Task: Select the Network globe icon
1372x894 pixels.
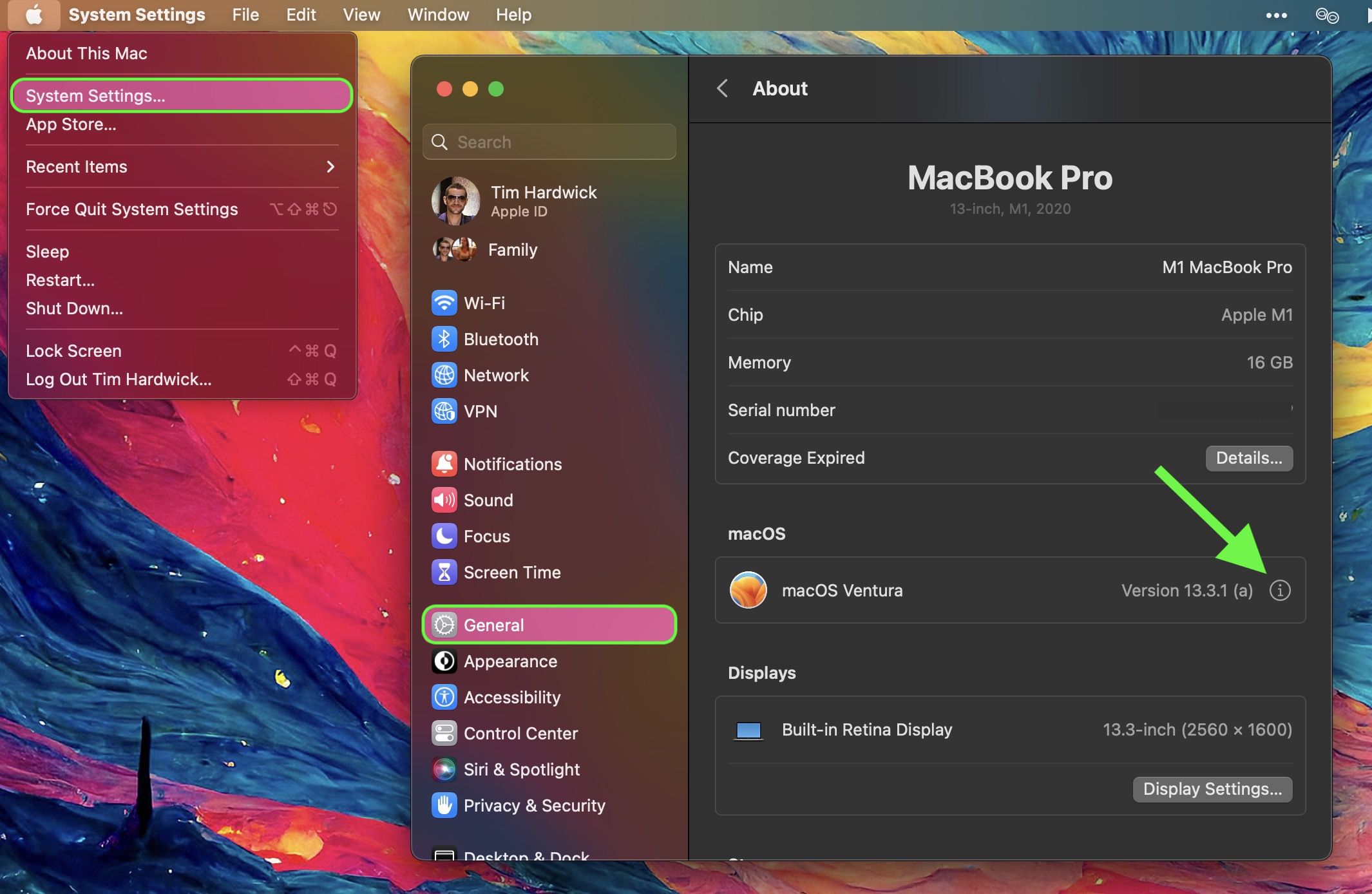Action: [444, 376]
